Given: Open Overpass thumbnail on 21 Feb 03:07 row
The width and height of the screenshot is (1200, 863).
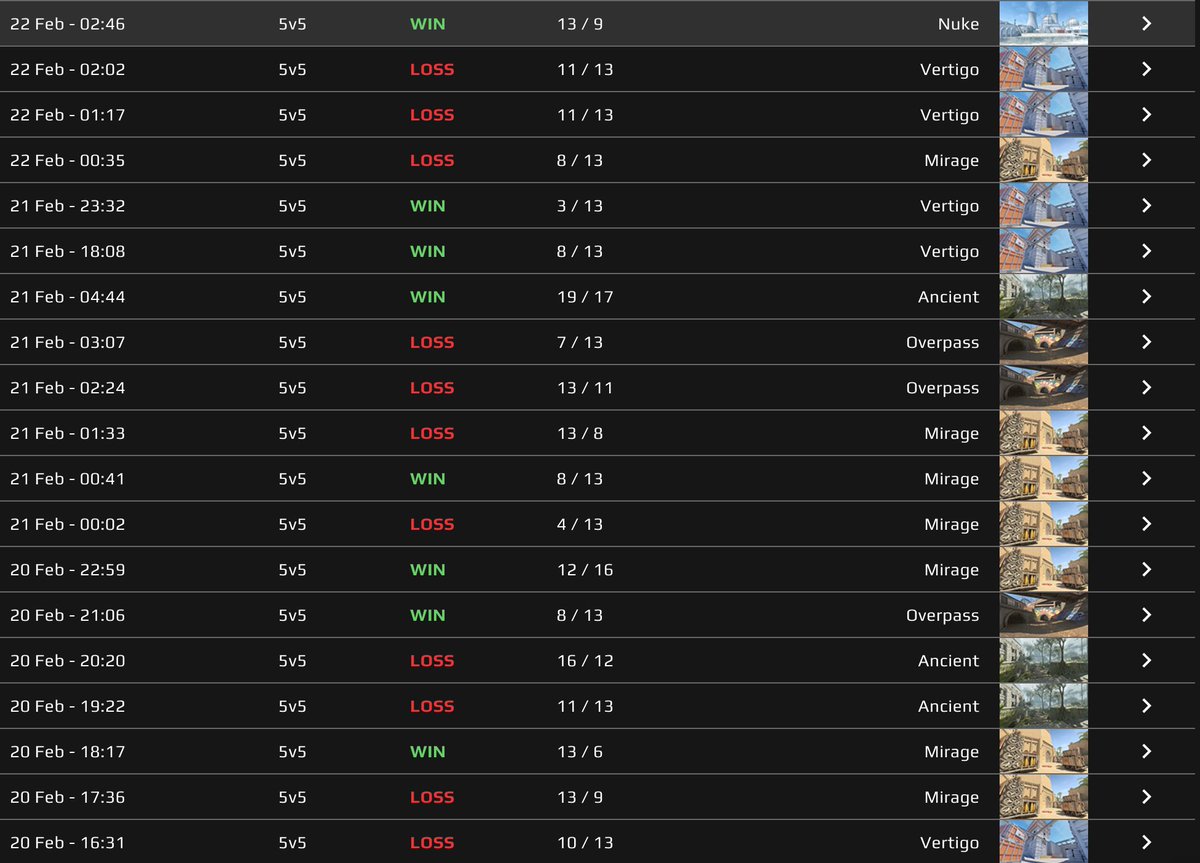Looking at the screenshot, I should (1043, 342).
